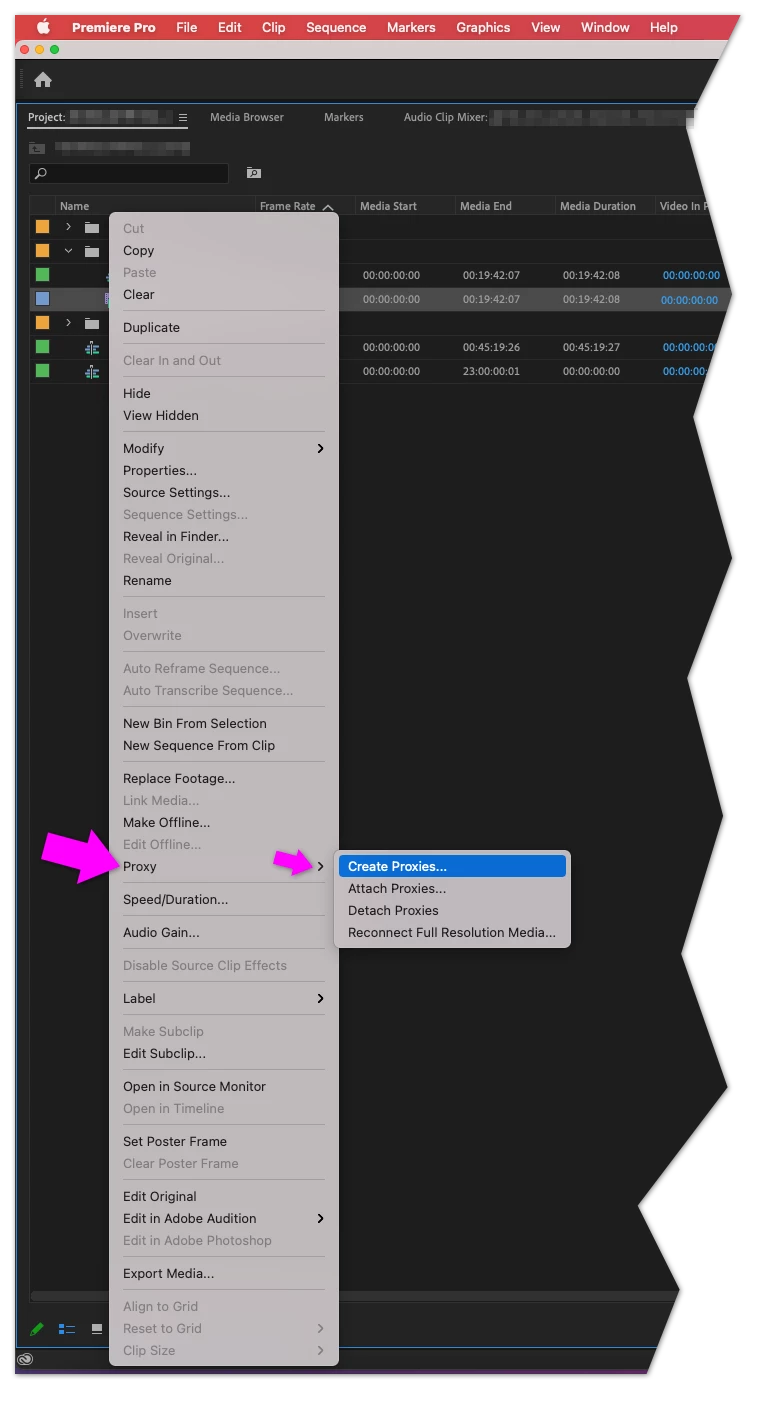Image resolution: width=776 pixels, height=1409 pixels.
Task: Open the Graphics menu in the menu bar
Action: tap(483, 27)
